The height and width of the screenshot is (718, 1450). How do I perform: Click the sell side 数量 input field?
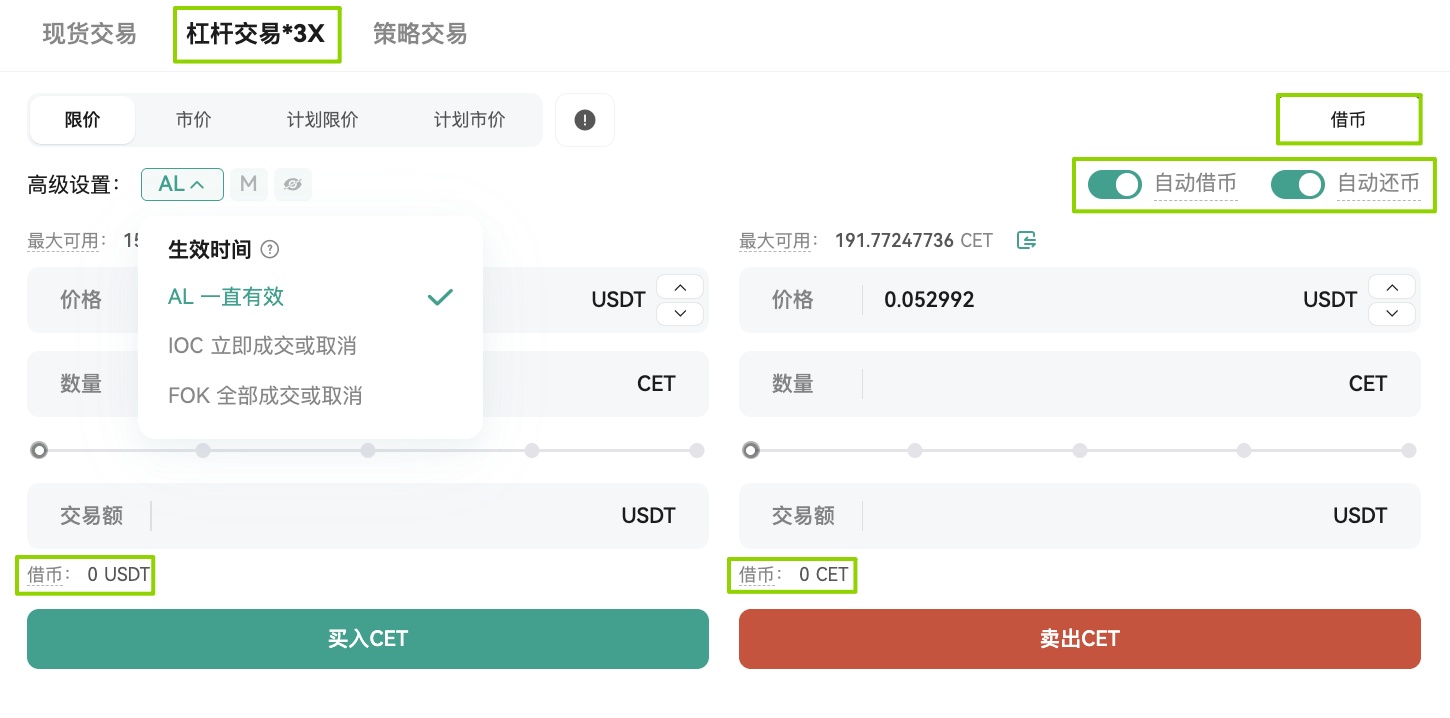[x=1100, y=384]
